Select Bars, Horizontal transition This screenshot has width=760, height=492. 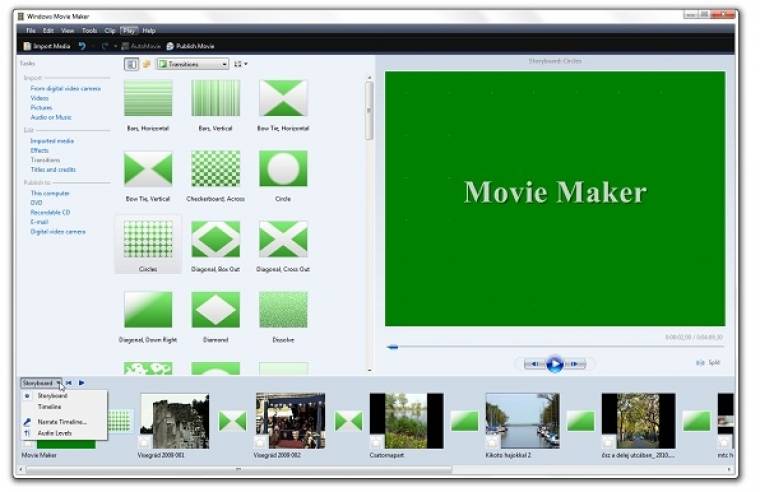pyautogui.click(x=148, y=106)
